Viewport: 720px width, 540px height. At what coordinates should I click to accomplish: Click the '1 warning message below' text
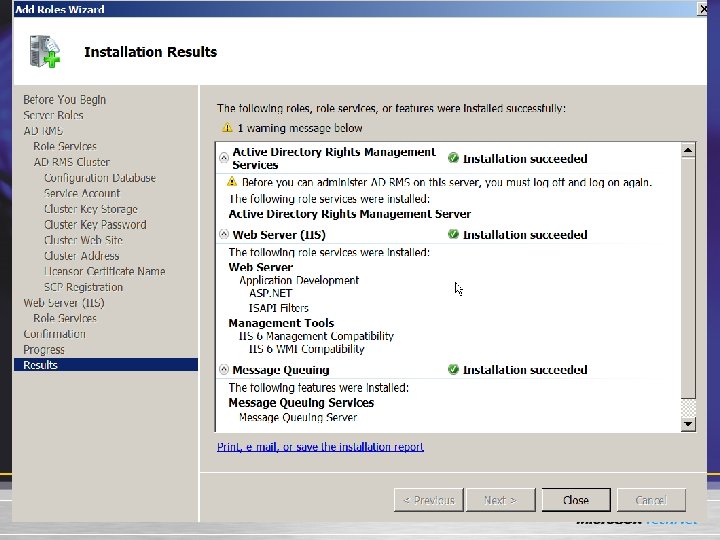[x=300, y=128]
